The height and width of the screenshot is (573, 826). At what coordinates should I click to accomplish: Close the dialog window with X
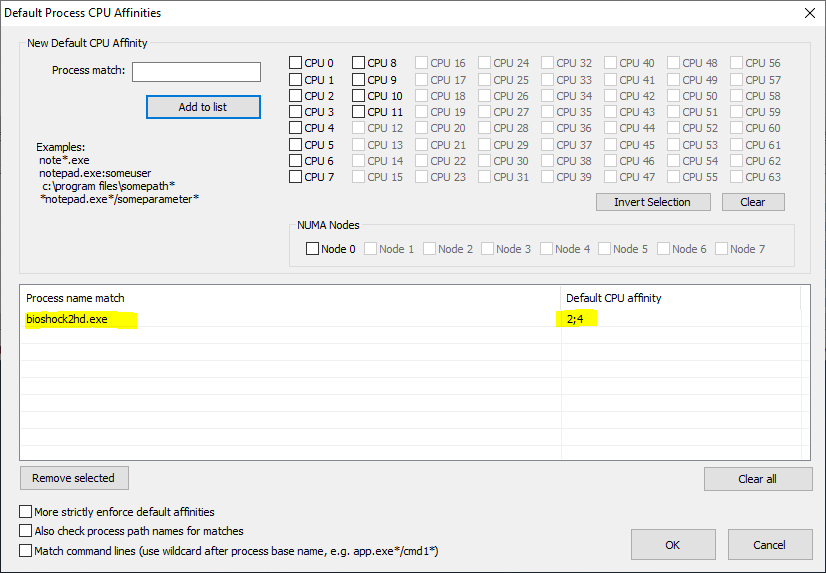coord(808,13)
